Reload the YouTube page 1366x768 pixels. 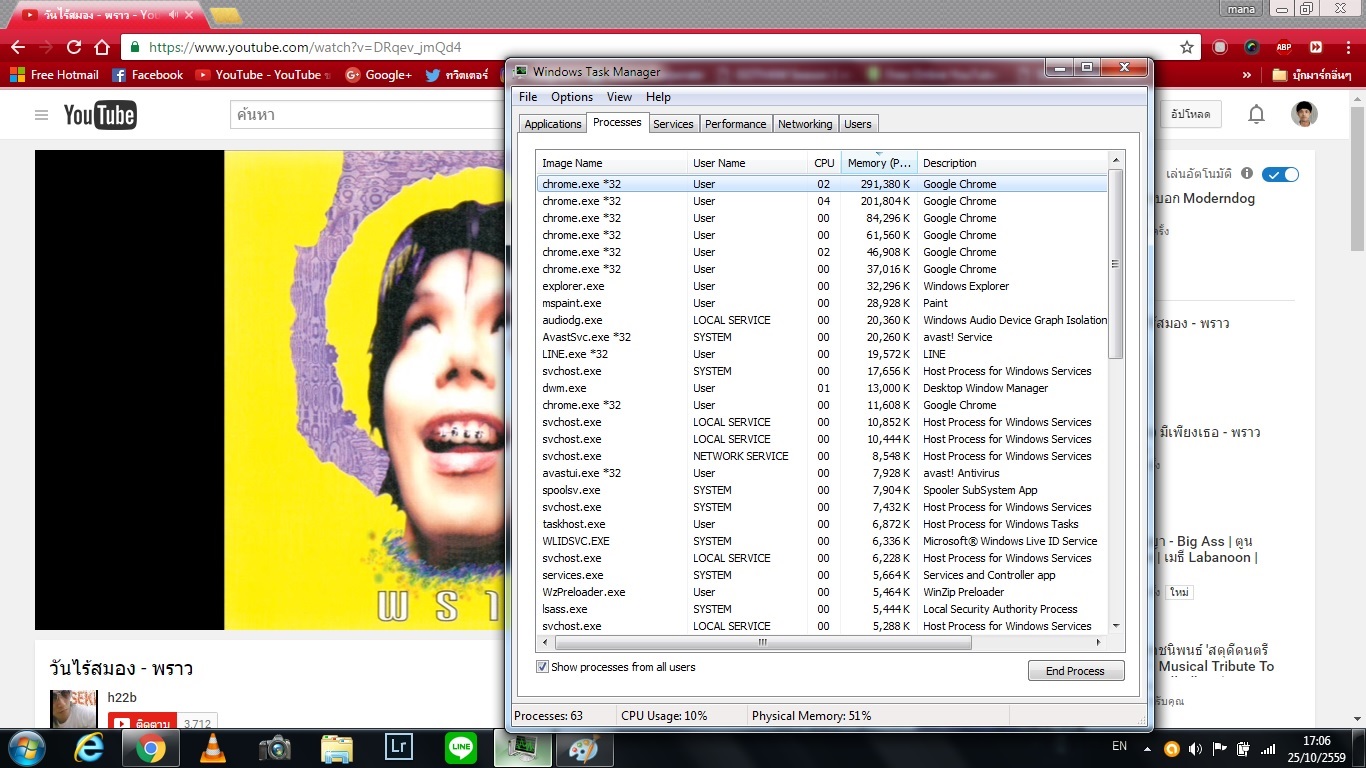74,47
